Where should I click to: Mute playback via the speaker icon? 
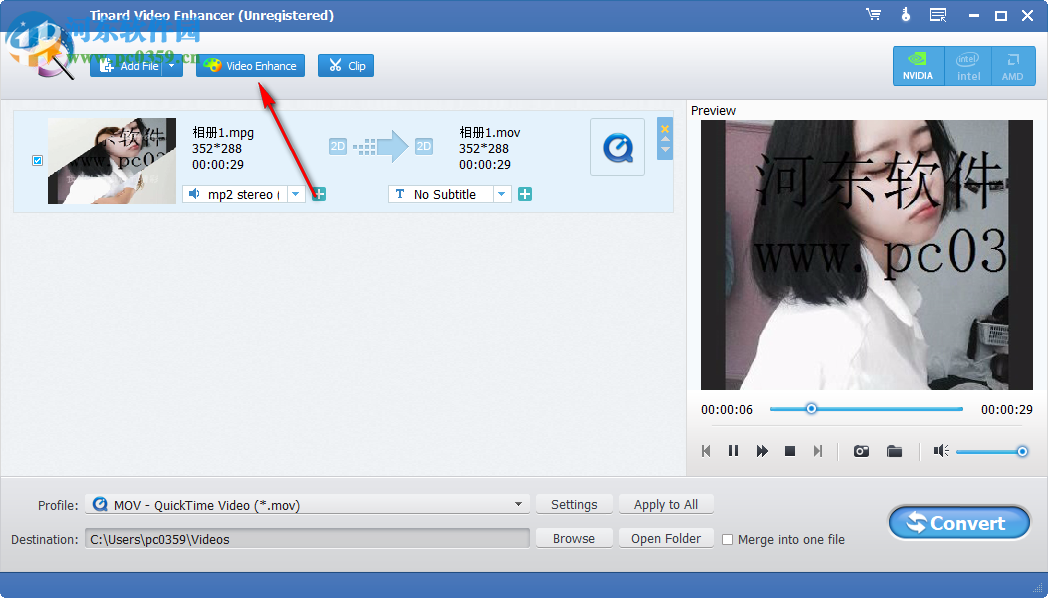click(940, 451)
